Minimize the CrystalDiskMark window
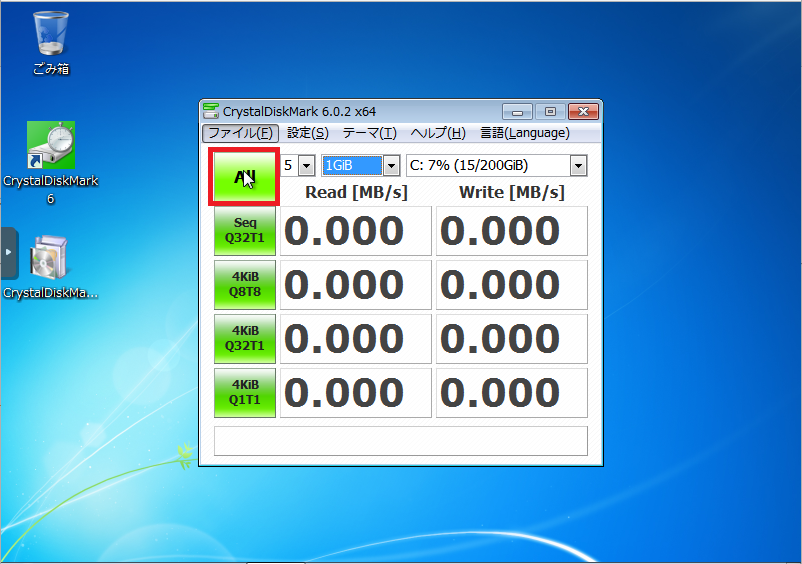This screenshot has height=564, width=802. pyautogui.click(x=517, y=111)
